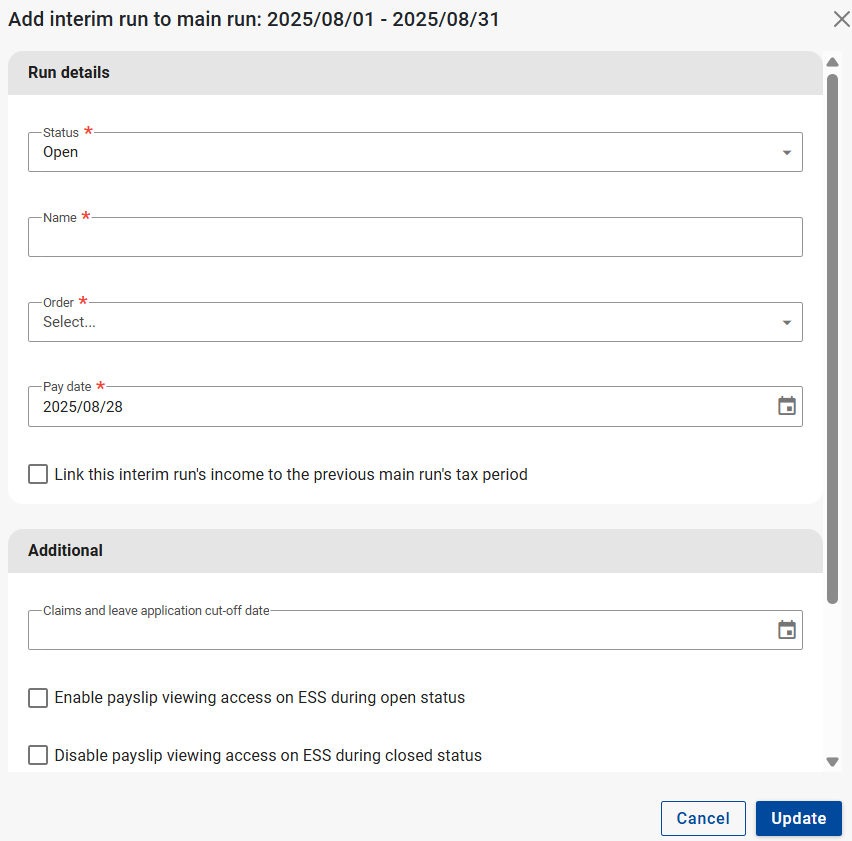Open the Pay date calendar picker
852x841 pixels.
pos(787,406)
